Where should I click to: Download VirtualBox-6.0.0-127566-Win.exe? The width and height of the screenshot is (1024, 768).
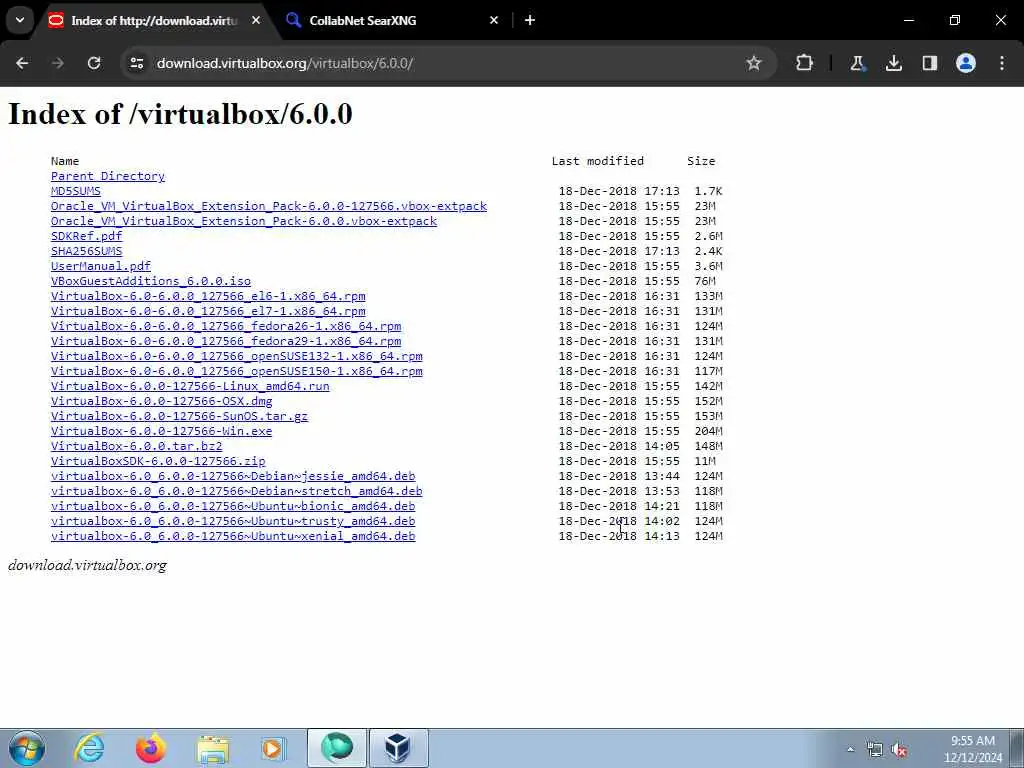pyautogui.click(x=162, y=432)
